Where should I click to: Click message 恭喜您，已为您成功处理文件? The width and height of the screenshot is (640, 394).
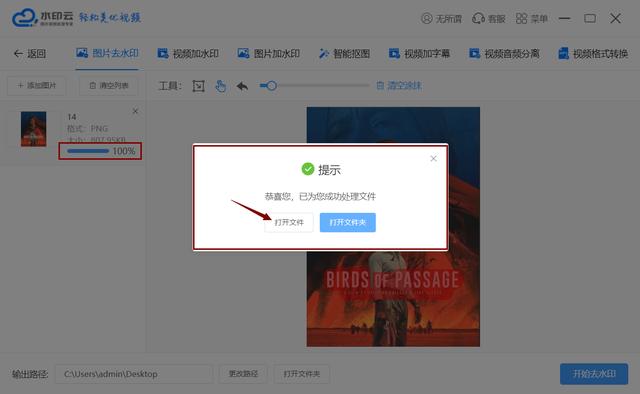pyautogui.click(x=320, y=196)
